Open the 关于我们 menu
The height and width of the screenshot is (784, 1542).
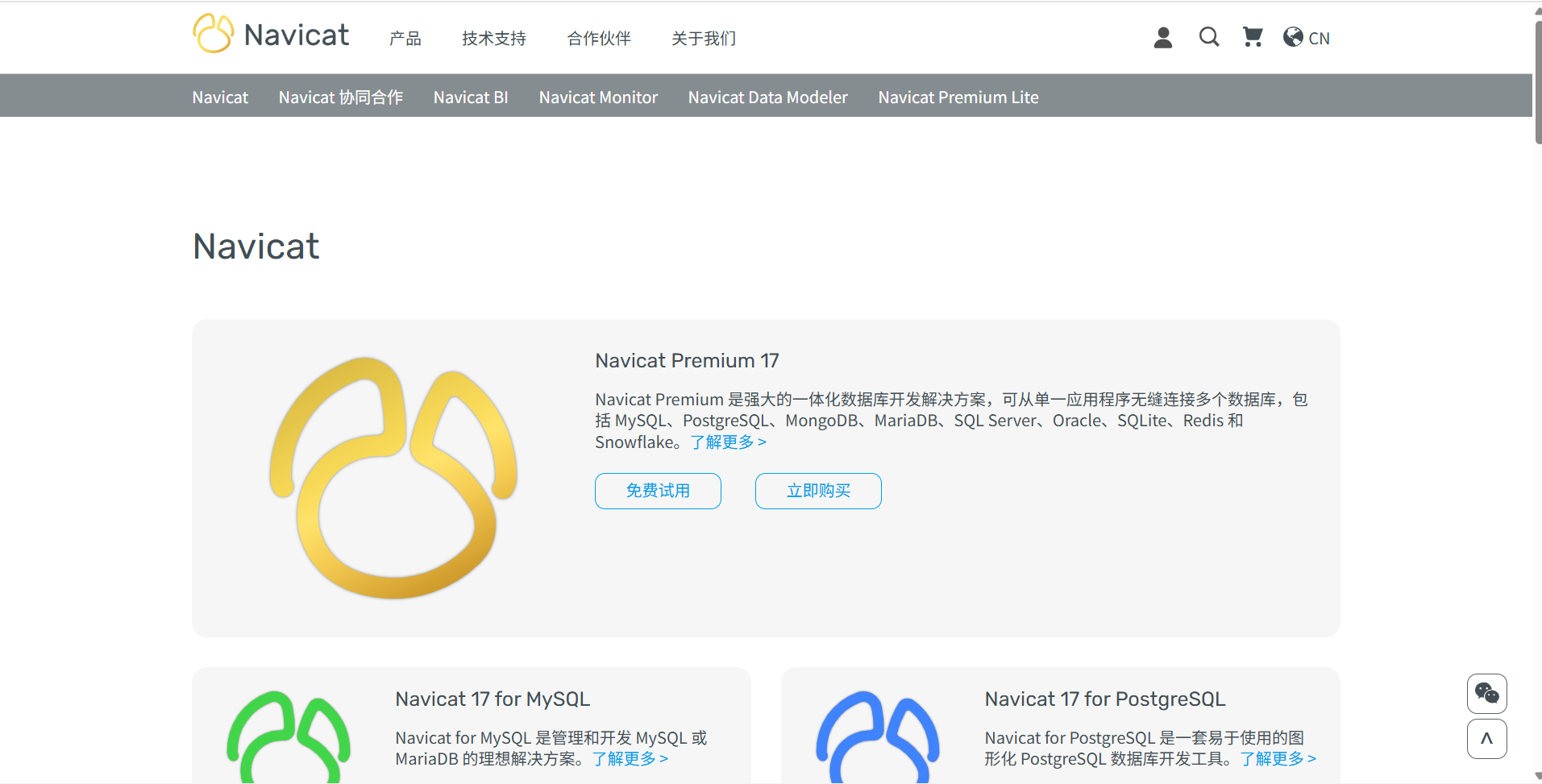click(x=703, y=38)
